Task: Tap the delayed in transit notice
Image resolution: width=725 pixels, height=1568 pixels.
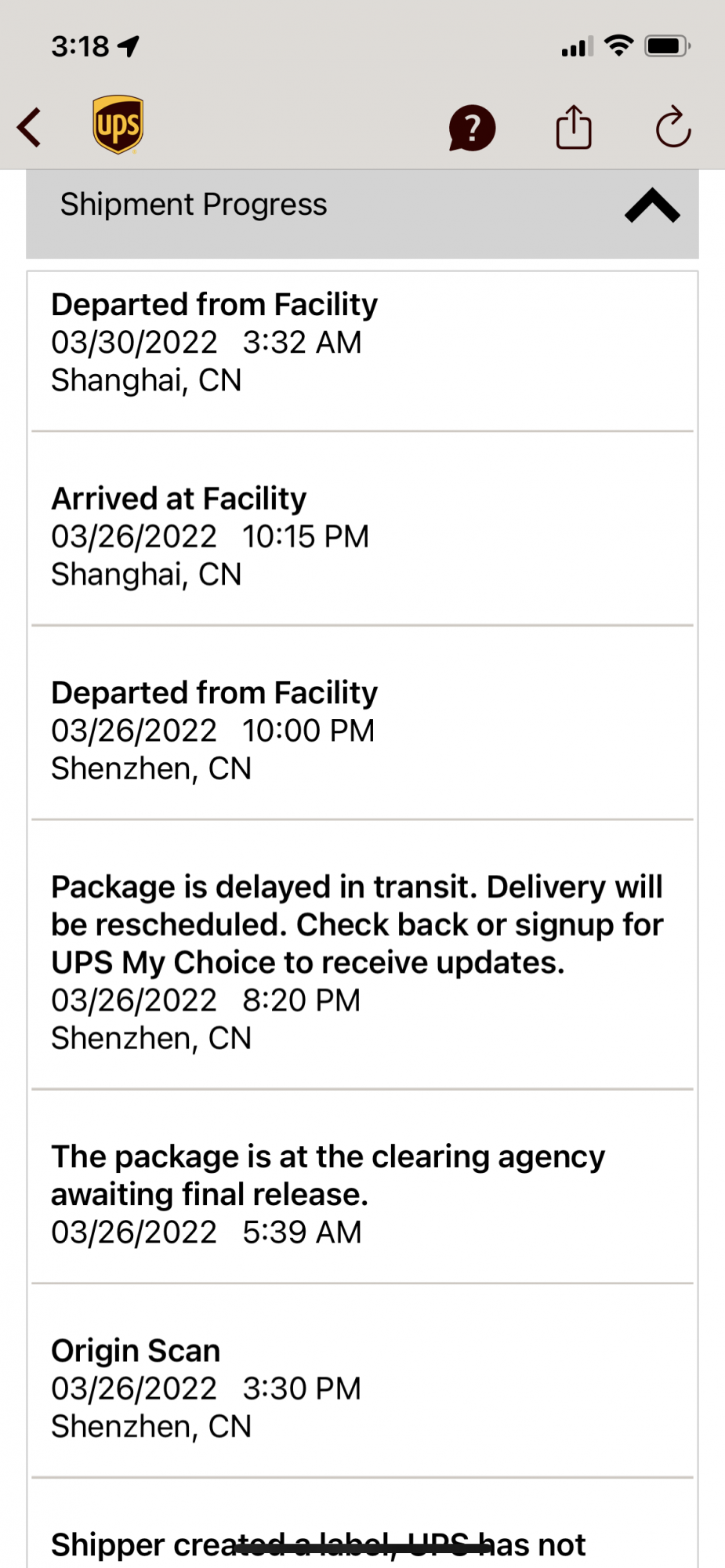Action: [x=357, y=925]
